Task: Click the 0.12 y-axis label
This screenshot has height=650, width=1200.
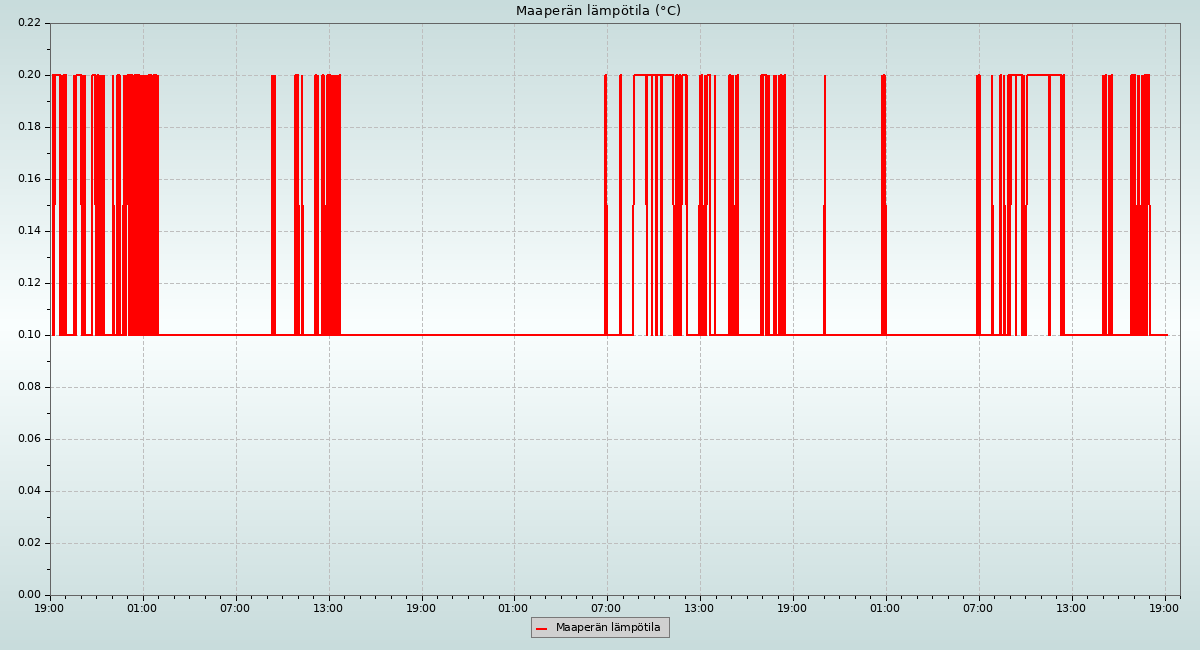Action: click(x=29, y=283)
